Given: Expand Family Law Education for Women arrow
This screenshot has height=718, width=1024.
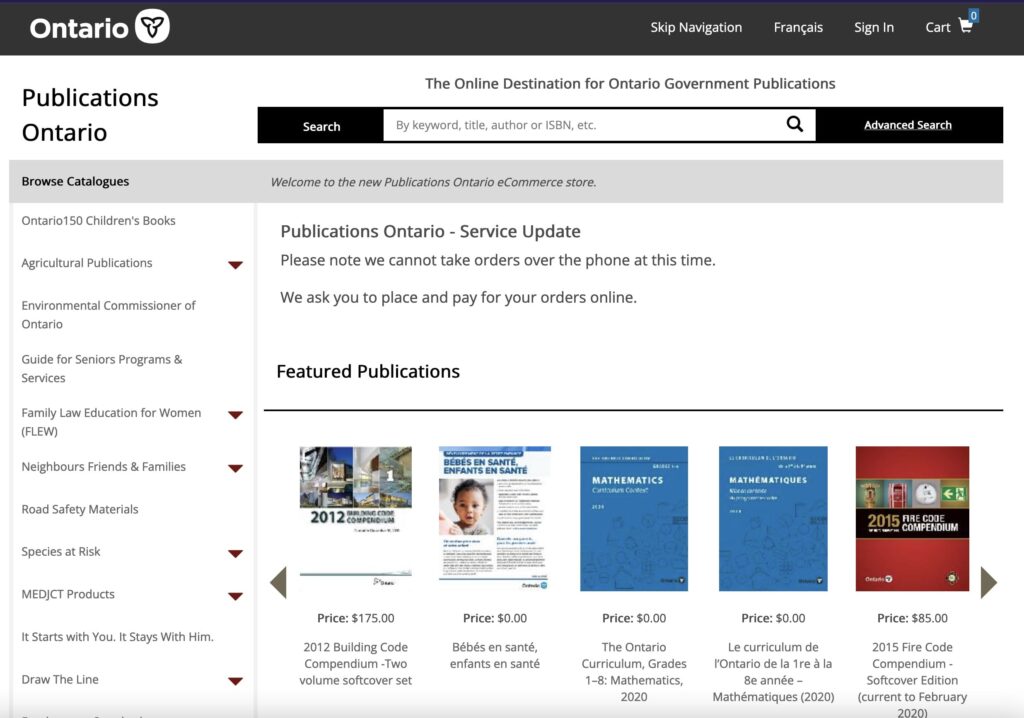Looking at the screenshot, I should pos(236,415).
